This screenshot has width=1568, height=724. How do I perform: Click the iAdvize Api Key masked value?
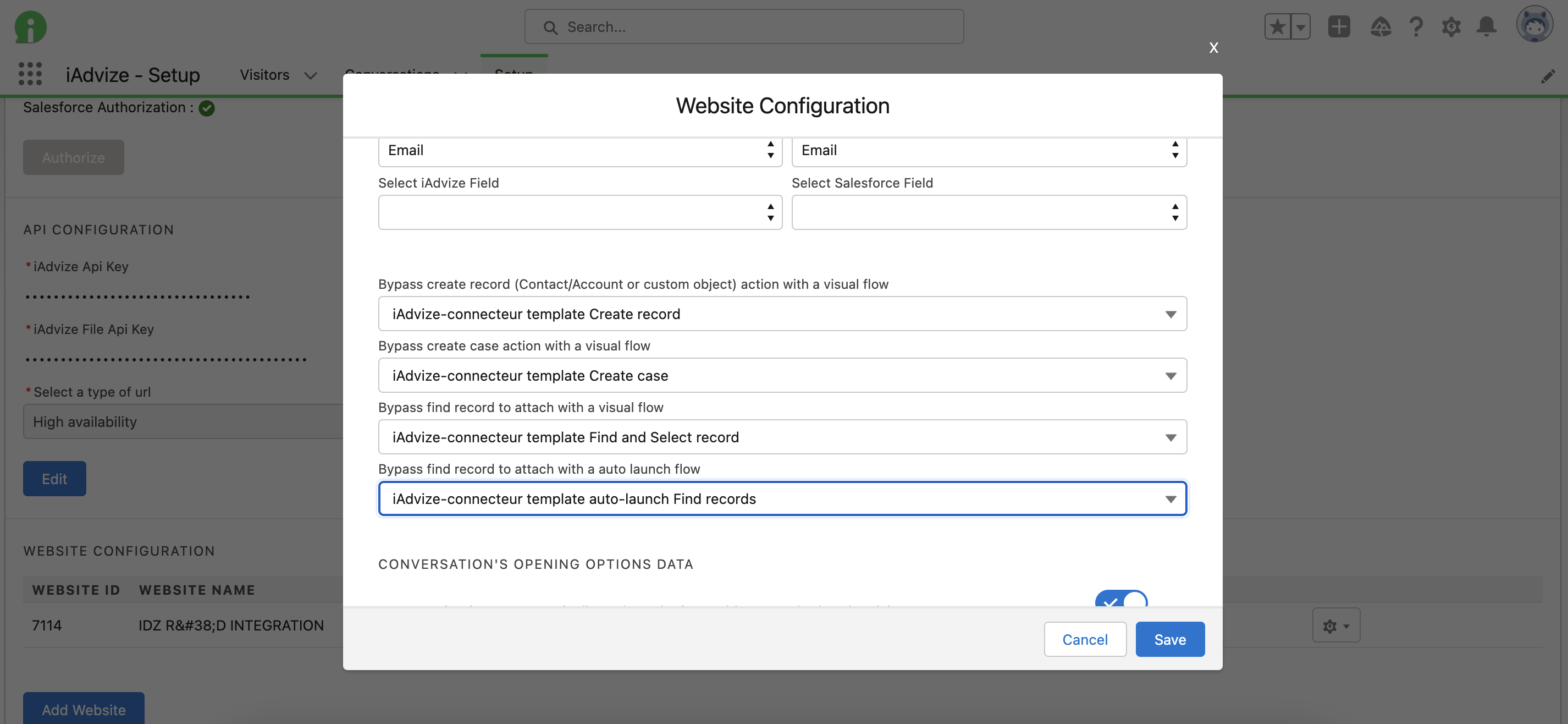coord(137,297)
